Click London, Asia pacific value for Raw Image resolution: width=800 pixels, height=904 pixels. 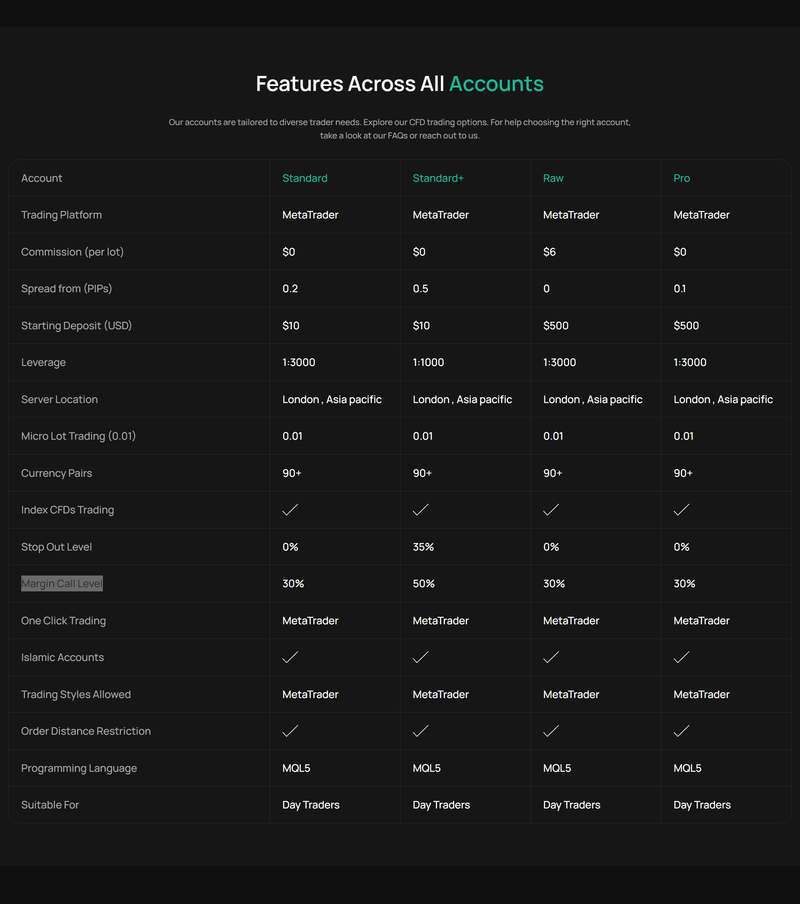tap(593, 400)
